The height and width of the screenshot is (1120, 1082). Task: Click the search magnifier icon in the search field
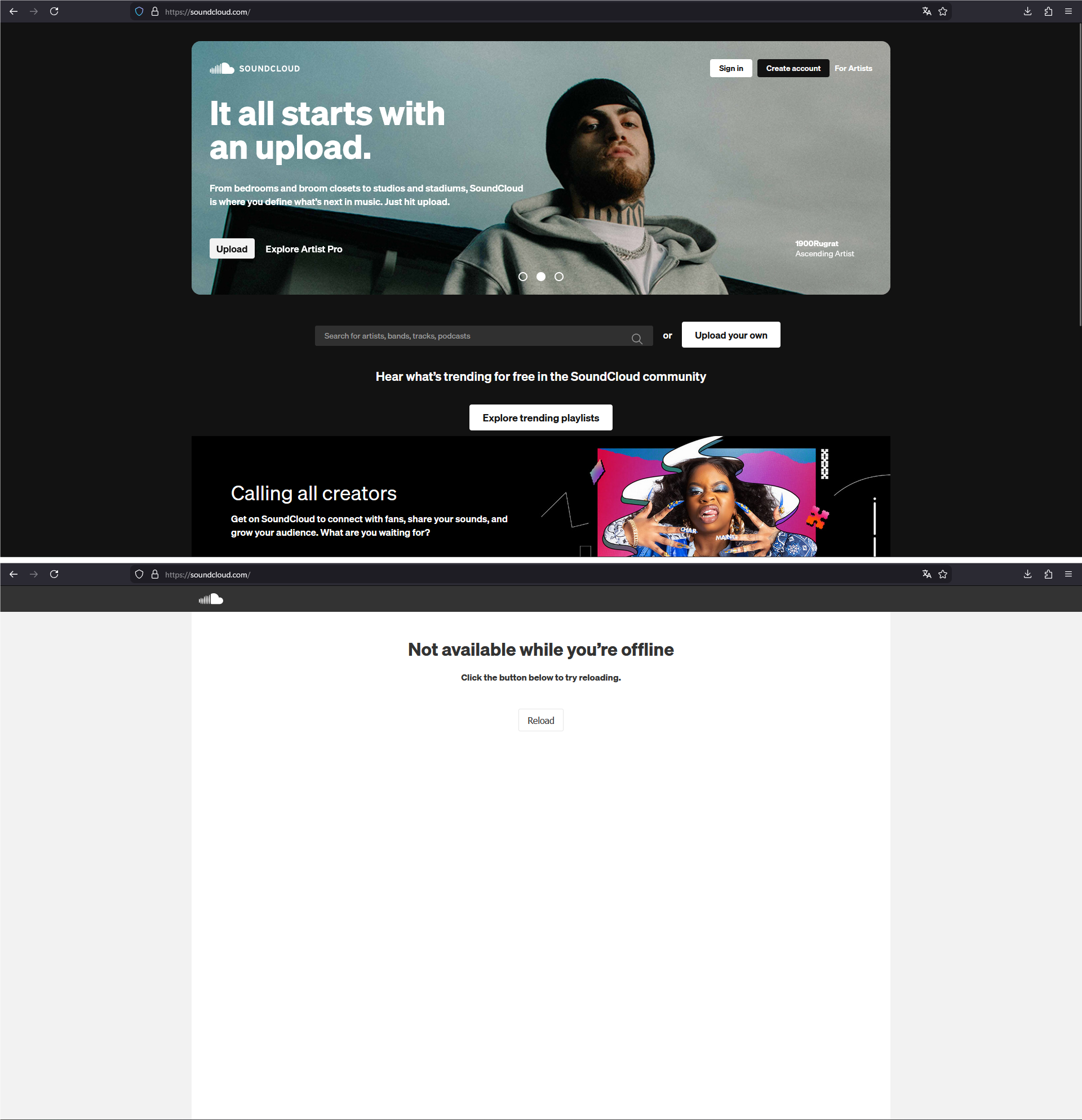pos(637,338)
